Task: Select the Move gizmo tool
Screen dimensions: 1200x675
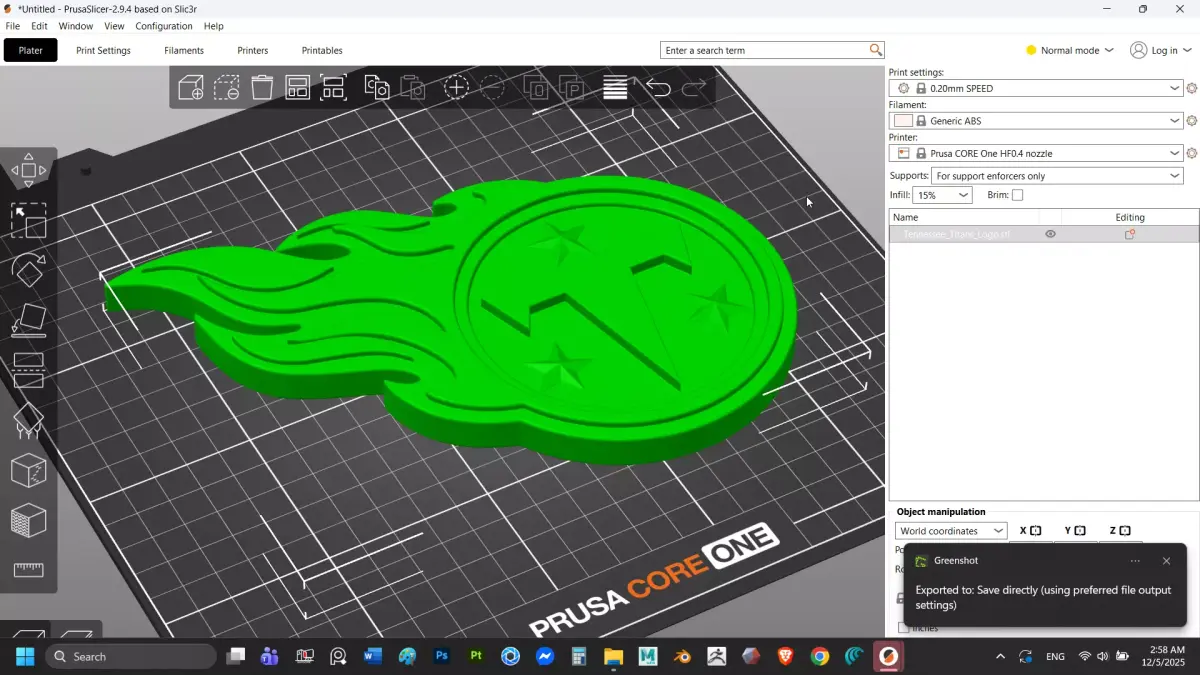Action: pyautogui.click(x=28, y=170)
